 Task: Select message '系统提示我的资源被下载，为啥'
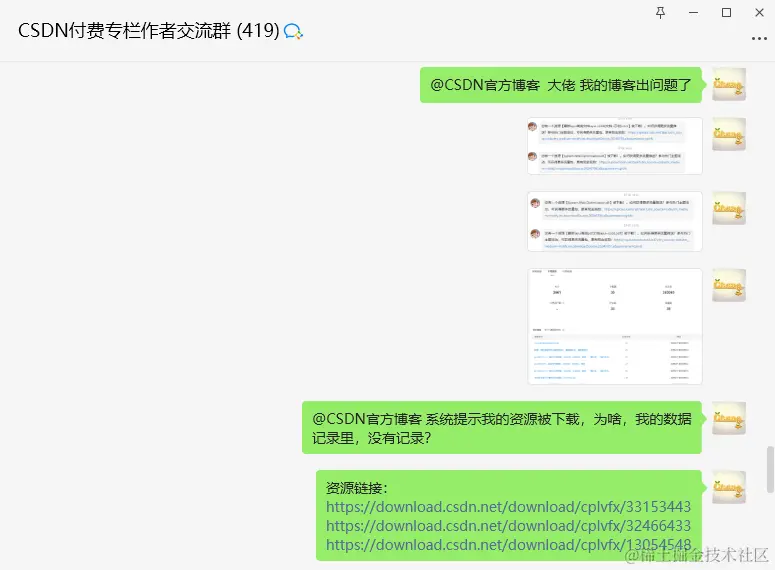tap(502, 428)
